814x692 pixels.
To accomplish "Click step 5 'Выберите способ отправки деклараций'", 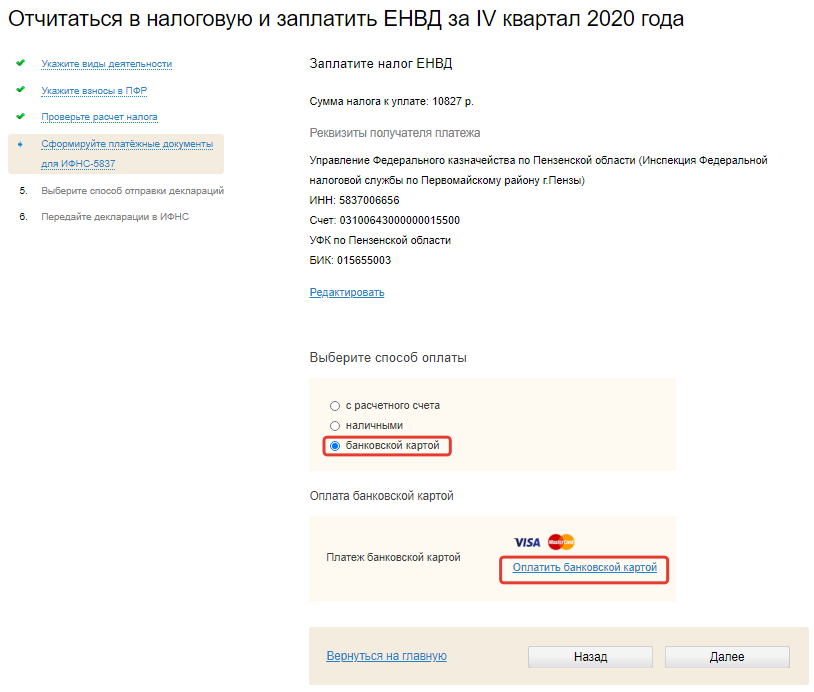I will click(x=132, y=190).
